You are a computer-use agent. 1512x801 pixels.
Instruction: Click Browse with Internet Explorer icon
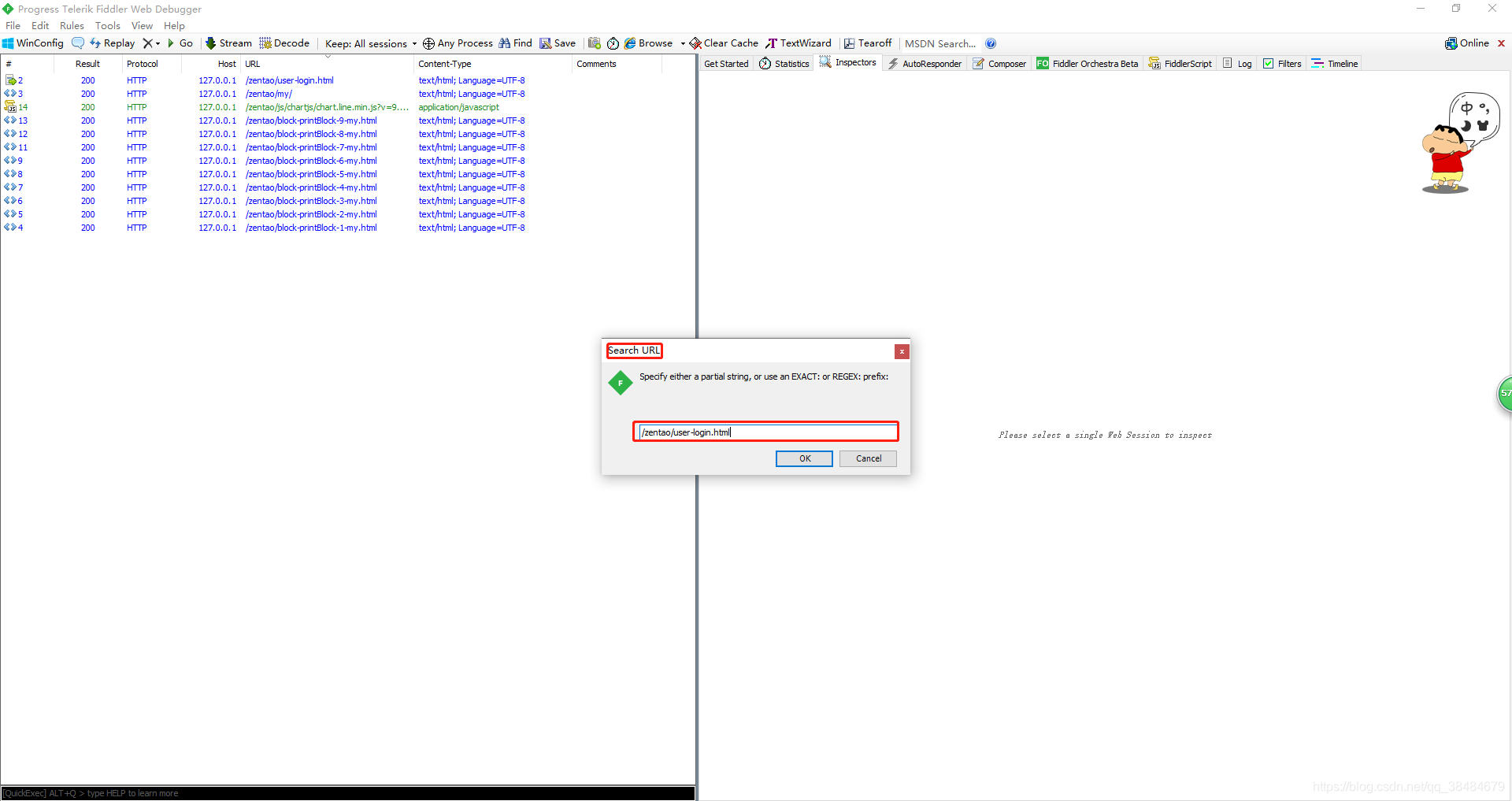tap(649, 43)
